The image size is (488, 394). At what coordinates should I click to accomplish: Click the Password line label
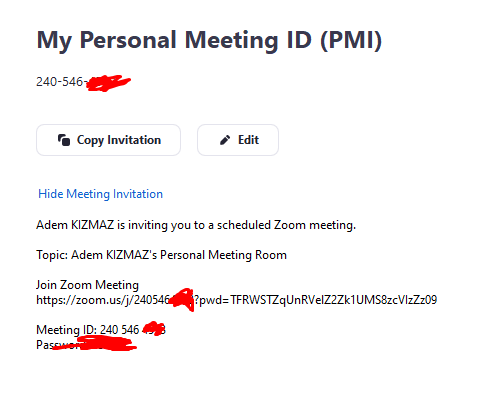coord(57,345)
